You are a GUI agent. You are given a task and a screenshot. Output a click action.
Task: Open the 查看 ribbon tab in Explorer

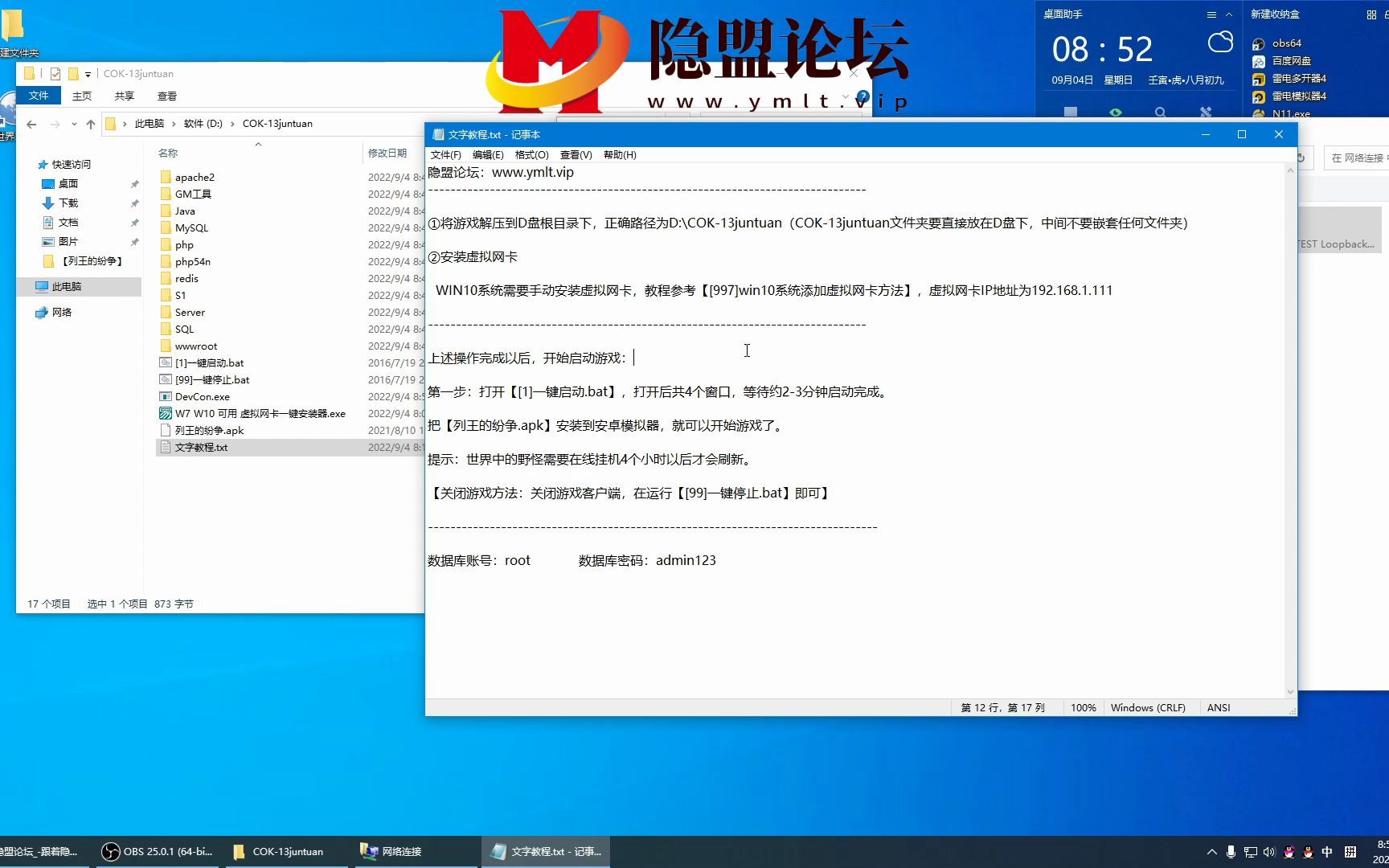(x=167, y=96)
